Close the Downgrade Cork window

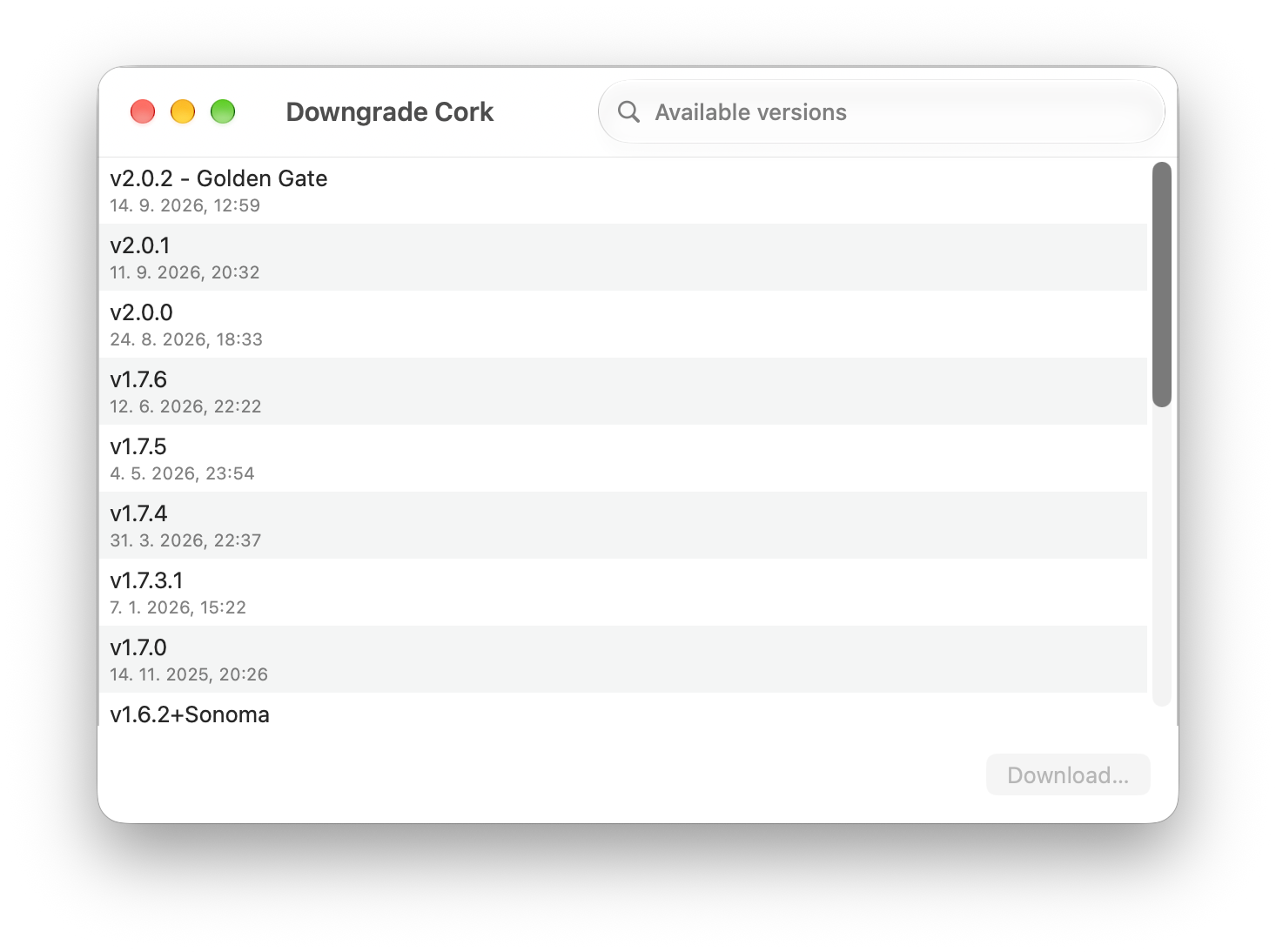[x=143, y=112]
